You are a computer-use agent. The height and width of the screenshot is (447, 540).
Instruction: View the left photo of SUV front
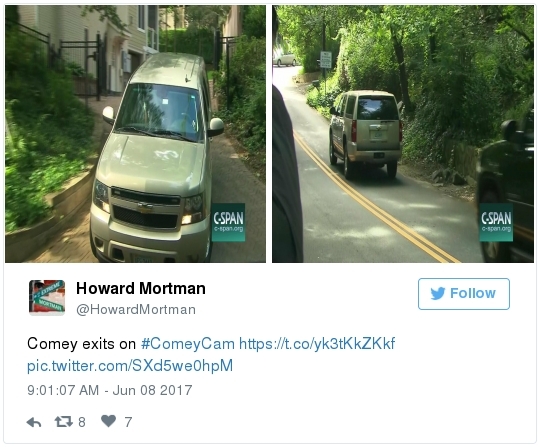135,134
